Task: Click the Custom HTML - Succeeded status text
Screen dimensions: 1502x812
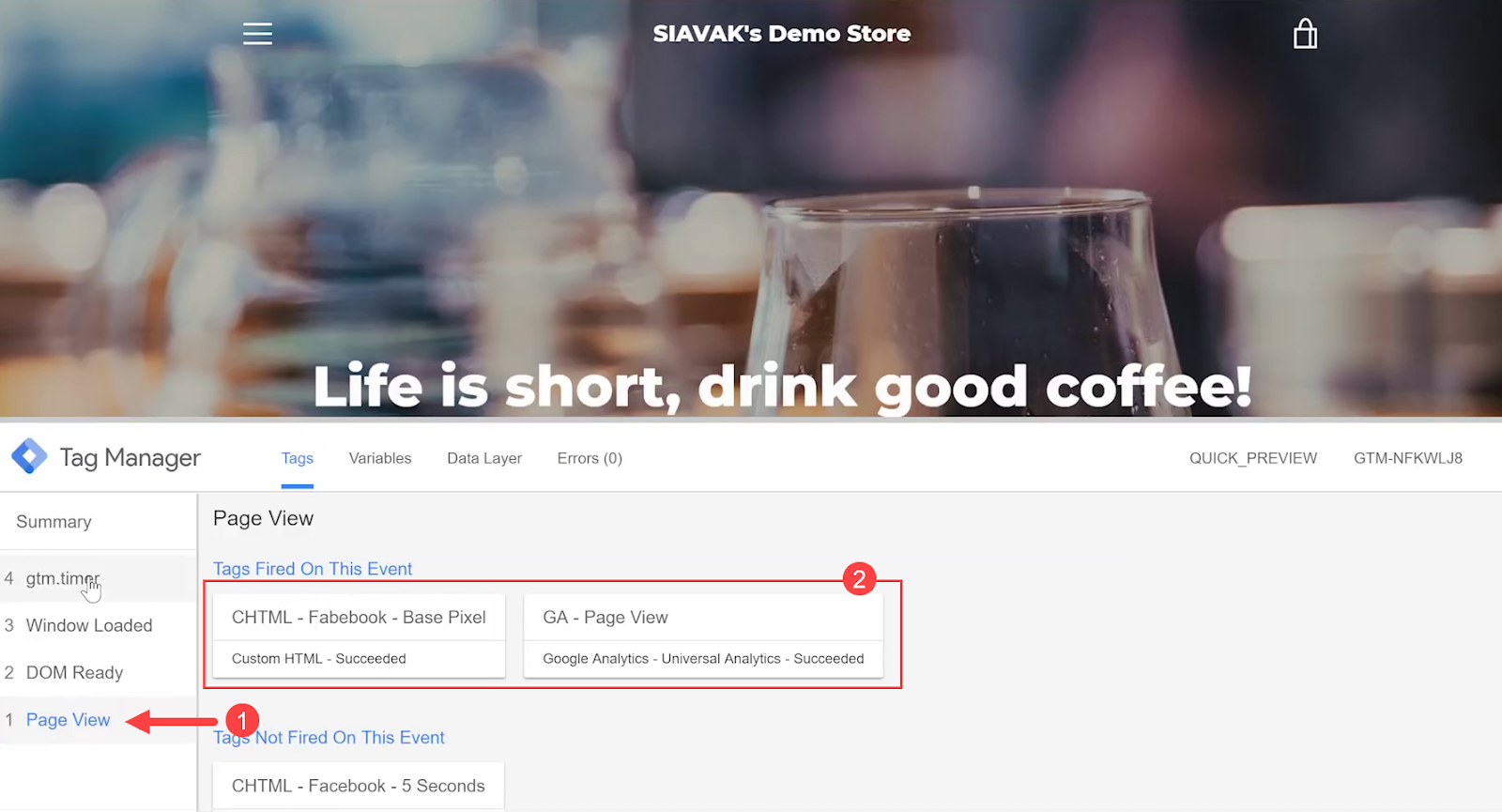Action: click(x=319, y=659)
